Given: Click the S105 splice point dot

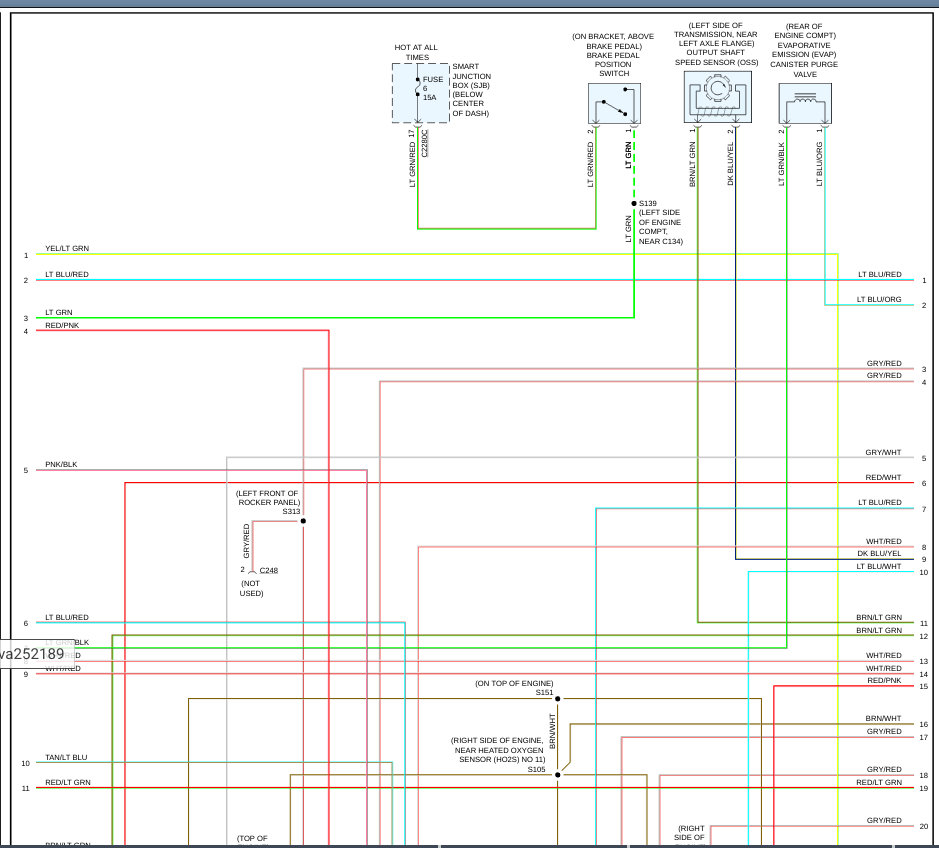Looking at the screenshot, I should click(558, 775).
